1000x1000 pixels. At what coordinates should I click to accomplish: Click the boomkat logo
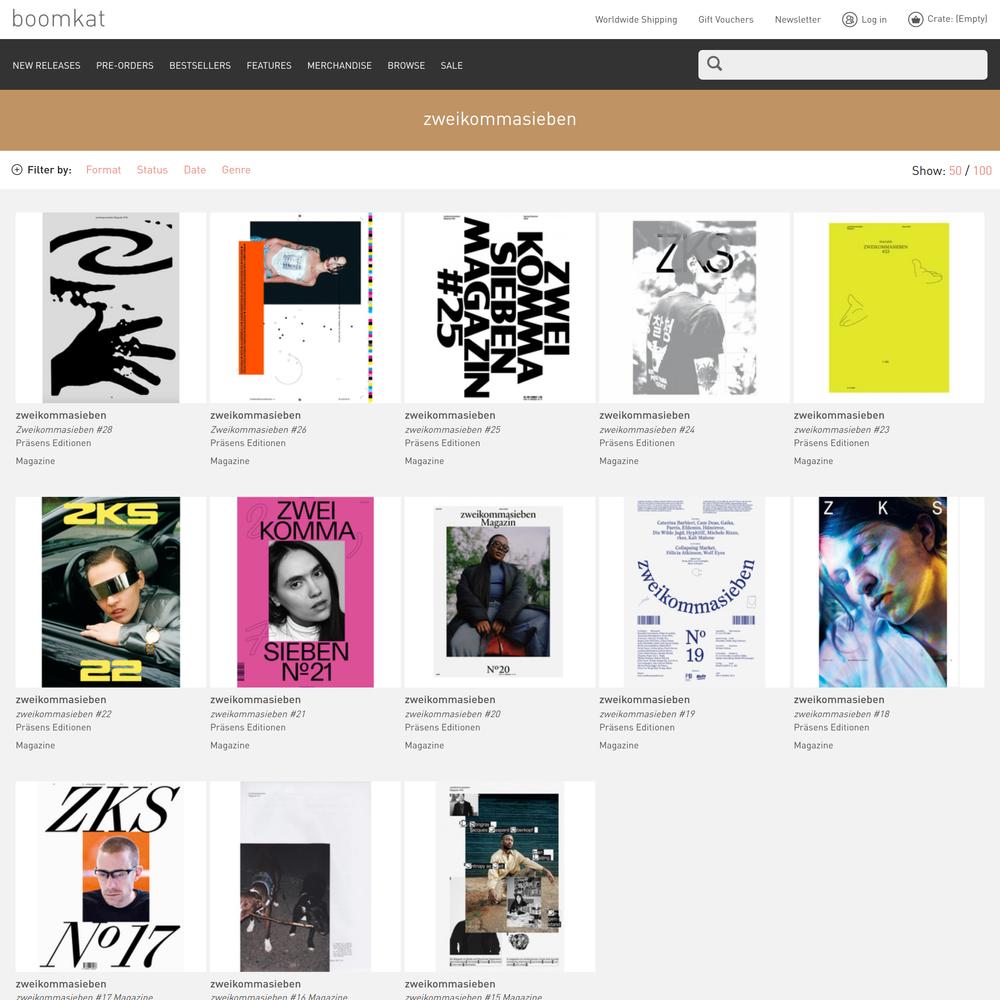point(59,18)
